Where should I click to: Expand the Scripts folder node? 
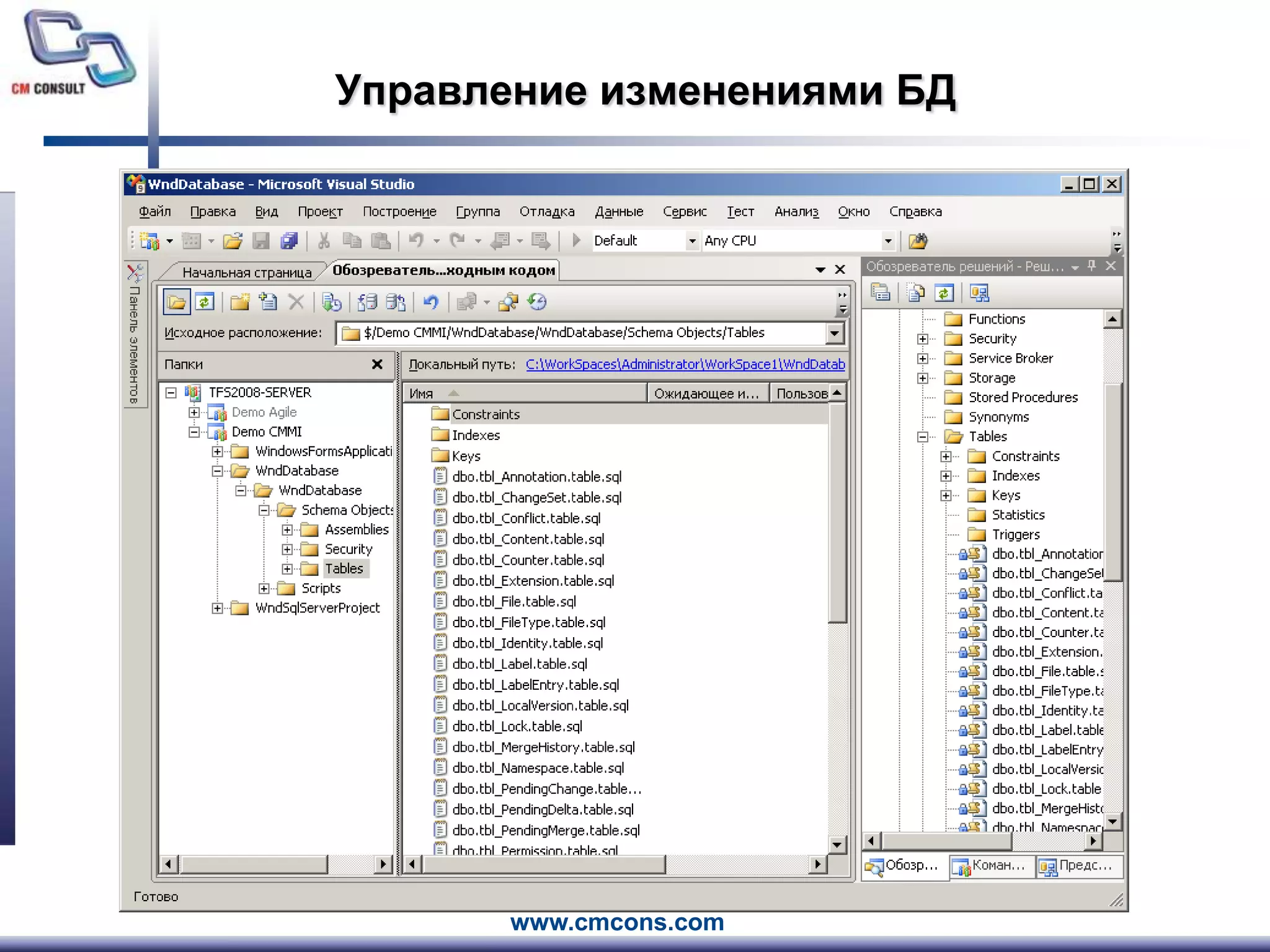pyautogui.click(x=264, y=589)
